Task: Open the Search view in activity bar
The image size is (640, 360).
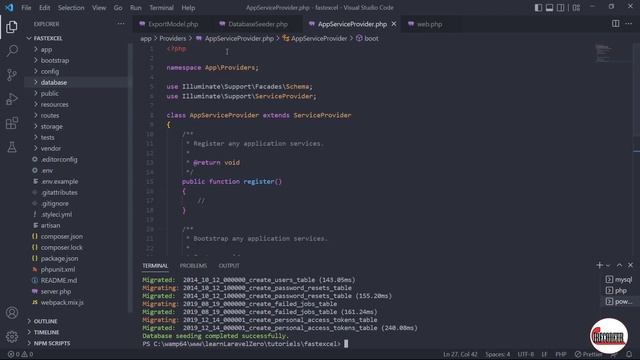Action: [12, 51]
